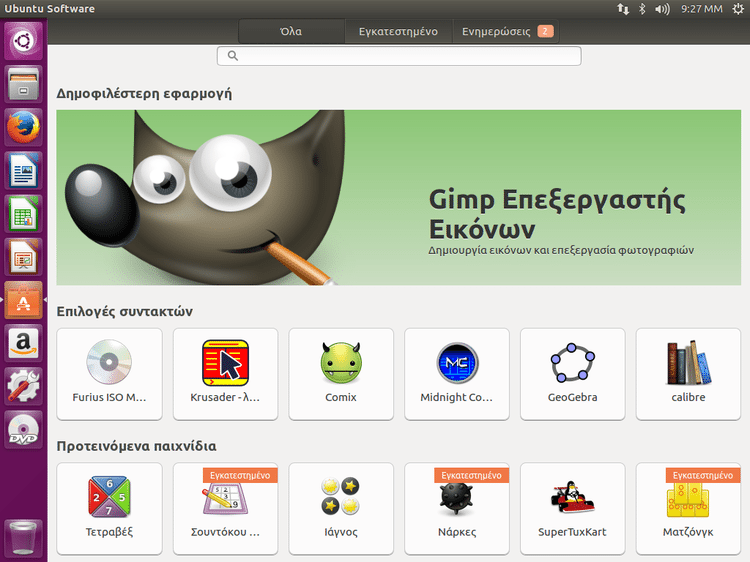Click the Δημοφιλέστερη εφαρμογή heading
The width and height of the screenshot is (750, 562).
[144, 93]
